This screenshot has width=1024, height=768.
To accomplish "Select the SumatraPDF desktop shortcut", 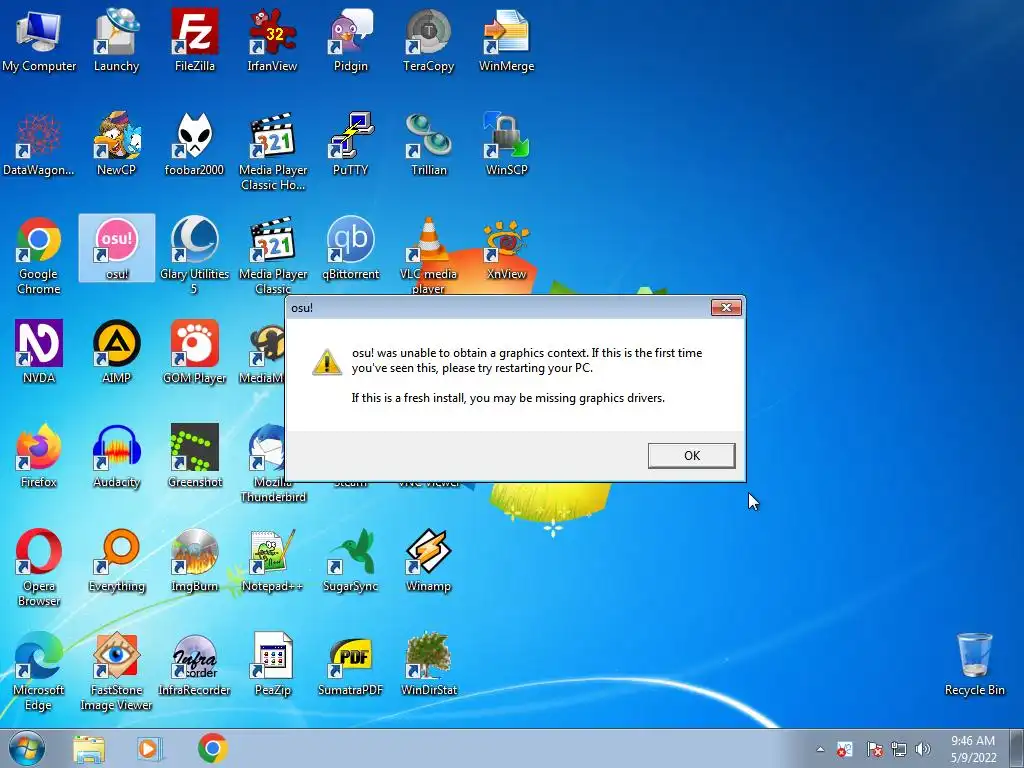I will click(x=351, y=664).
